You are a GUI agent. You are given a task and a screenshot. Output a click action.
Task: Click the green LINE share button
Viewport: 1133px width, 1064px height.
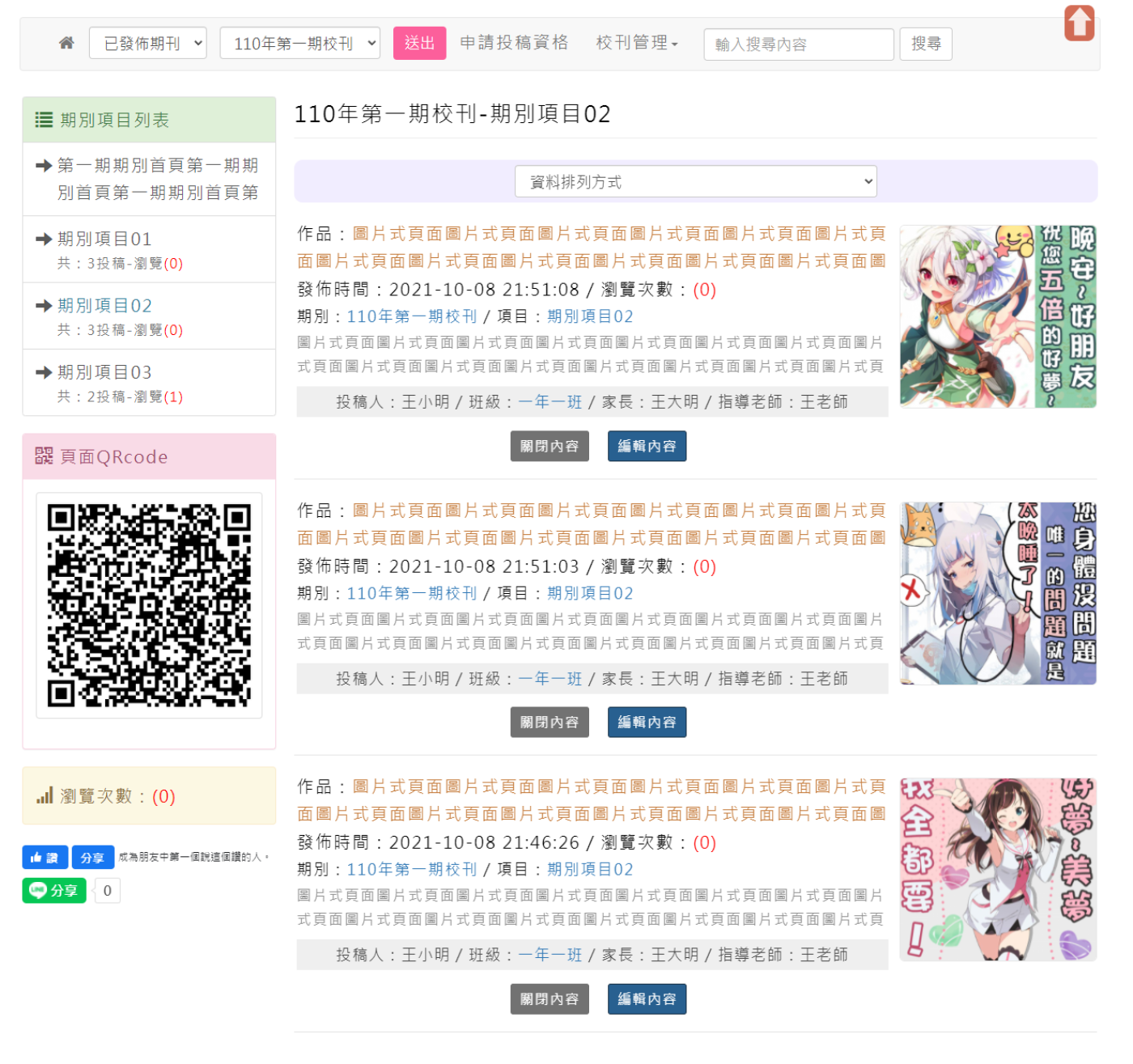(54, 890)
